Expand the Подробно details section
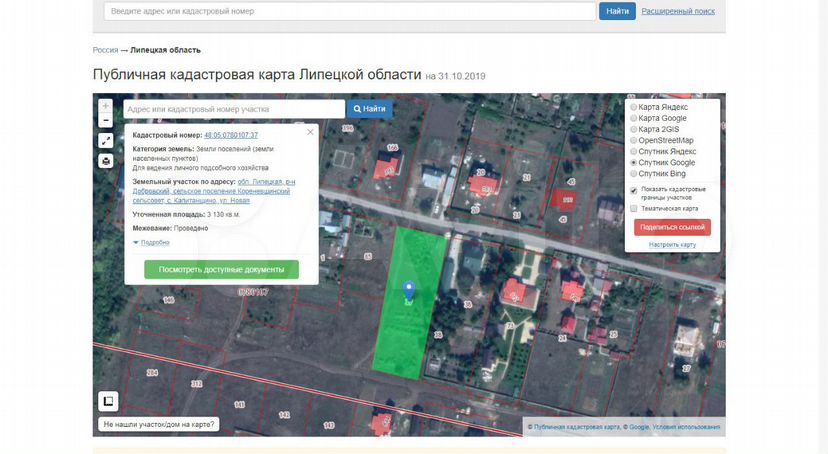The image size is (828, 454). (x=151, y=242)
